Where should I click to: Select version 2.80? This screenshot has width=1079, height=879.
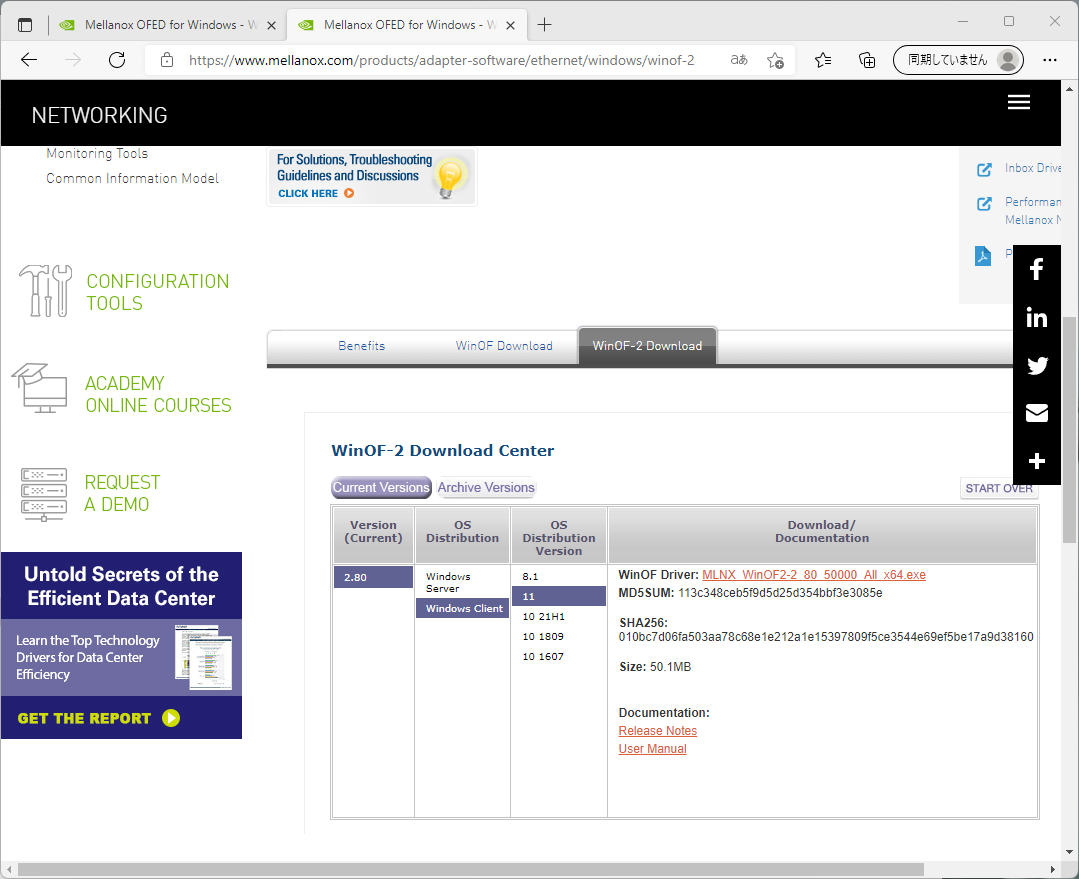373,578
